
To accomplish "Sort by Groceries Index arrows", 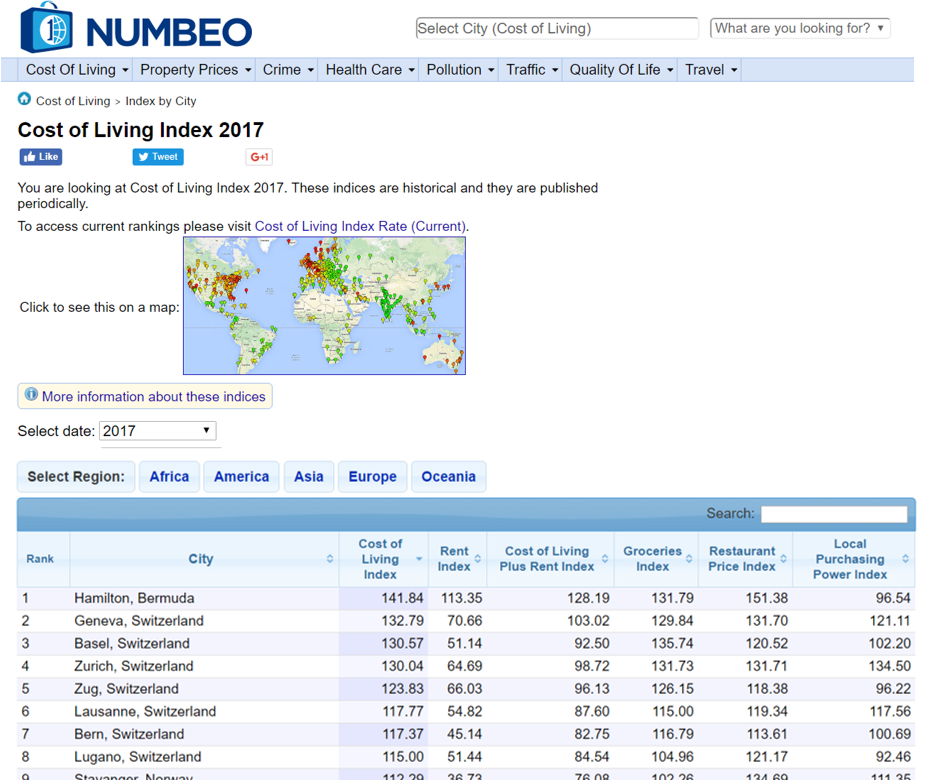I will point(689,559).
